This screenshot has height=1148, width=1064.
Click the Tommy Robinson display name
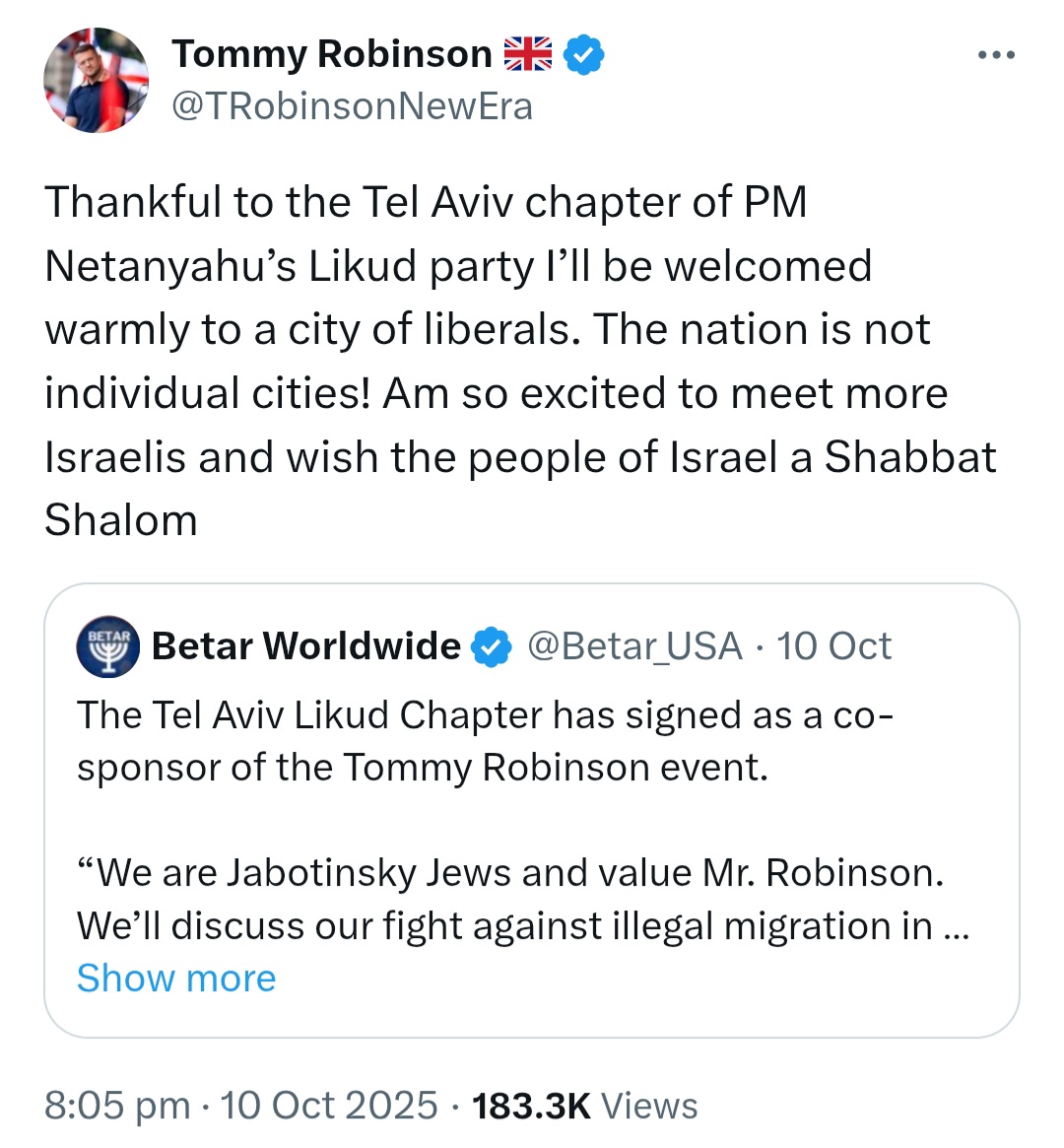331,55
